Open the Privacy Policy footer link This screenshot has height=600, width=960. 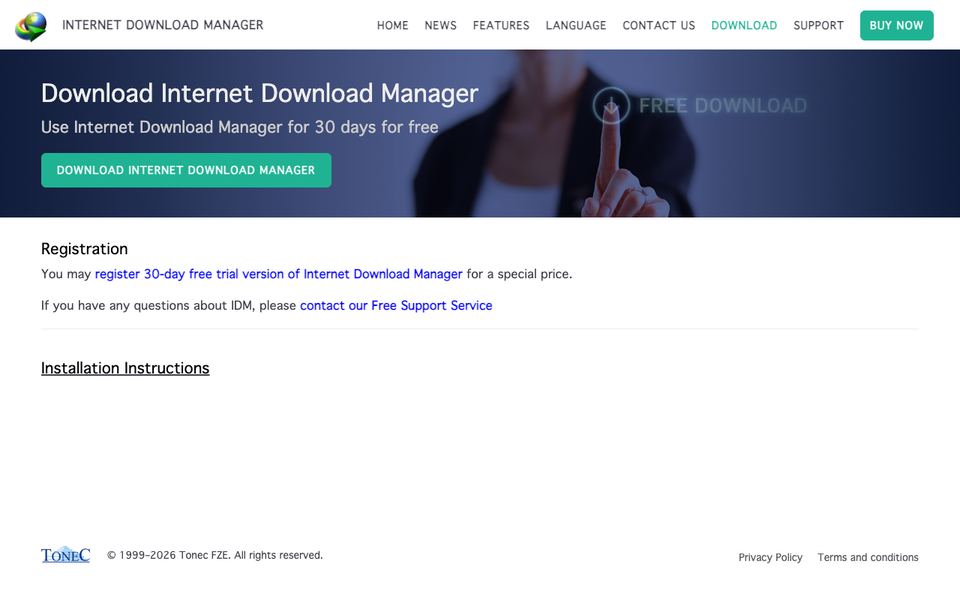[x=770, y=557]
